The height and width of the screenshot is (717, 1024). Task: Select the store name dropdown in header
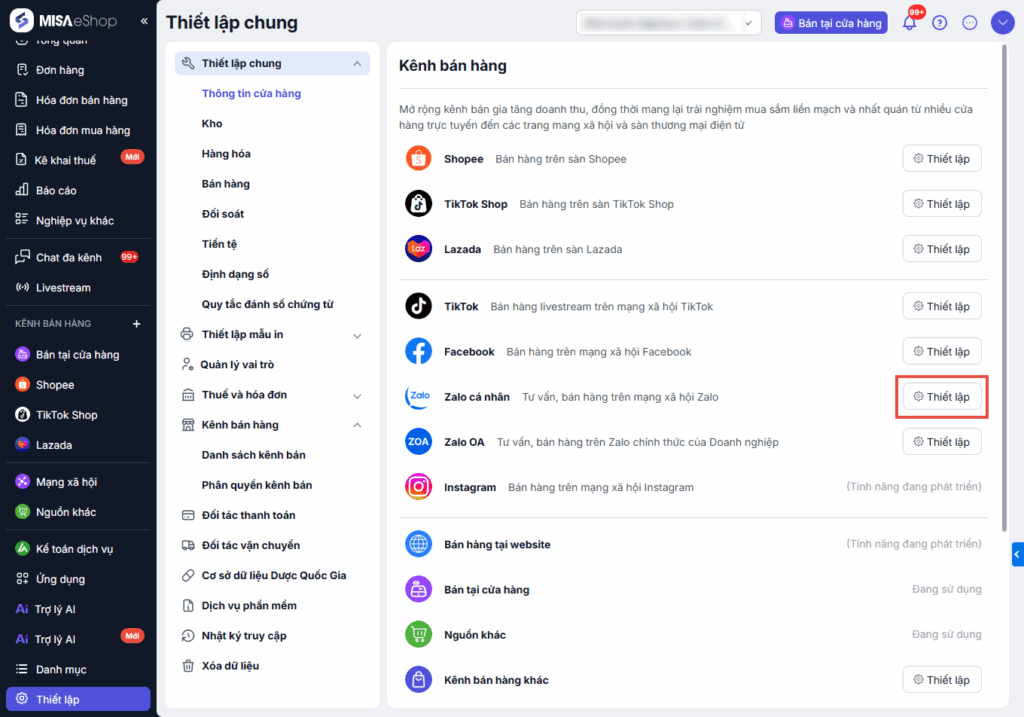coord(669,23)
